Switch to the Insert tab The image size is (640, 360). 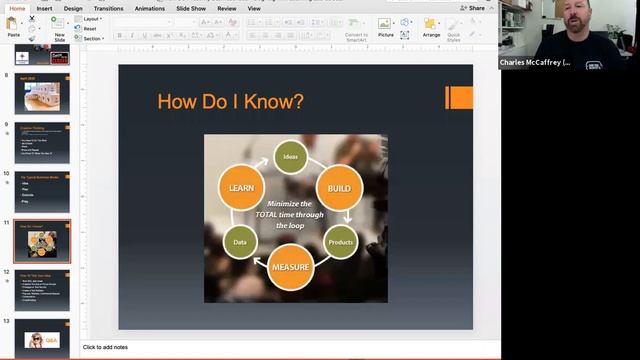[x=44, y=8]
